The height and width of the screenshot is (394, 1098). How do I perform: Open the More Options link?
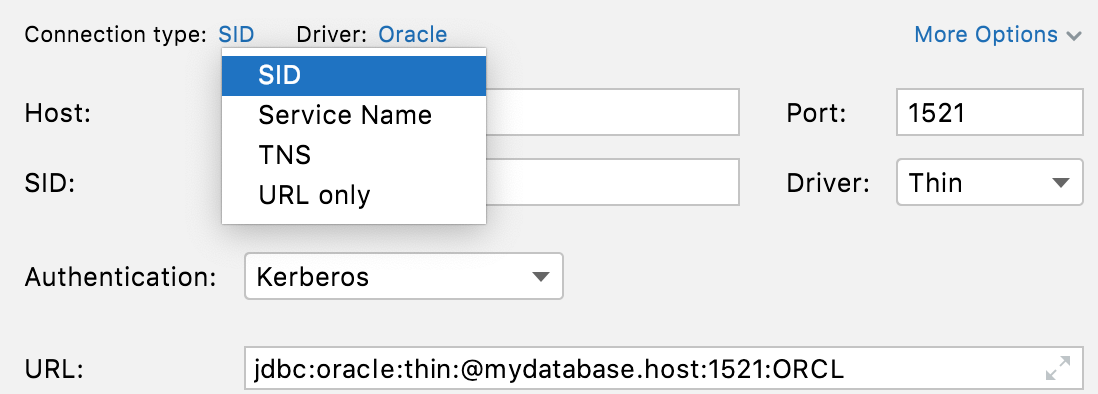[x=986, y=34]
